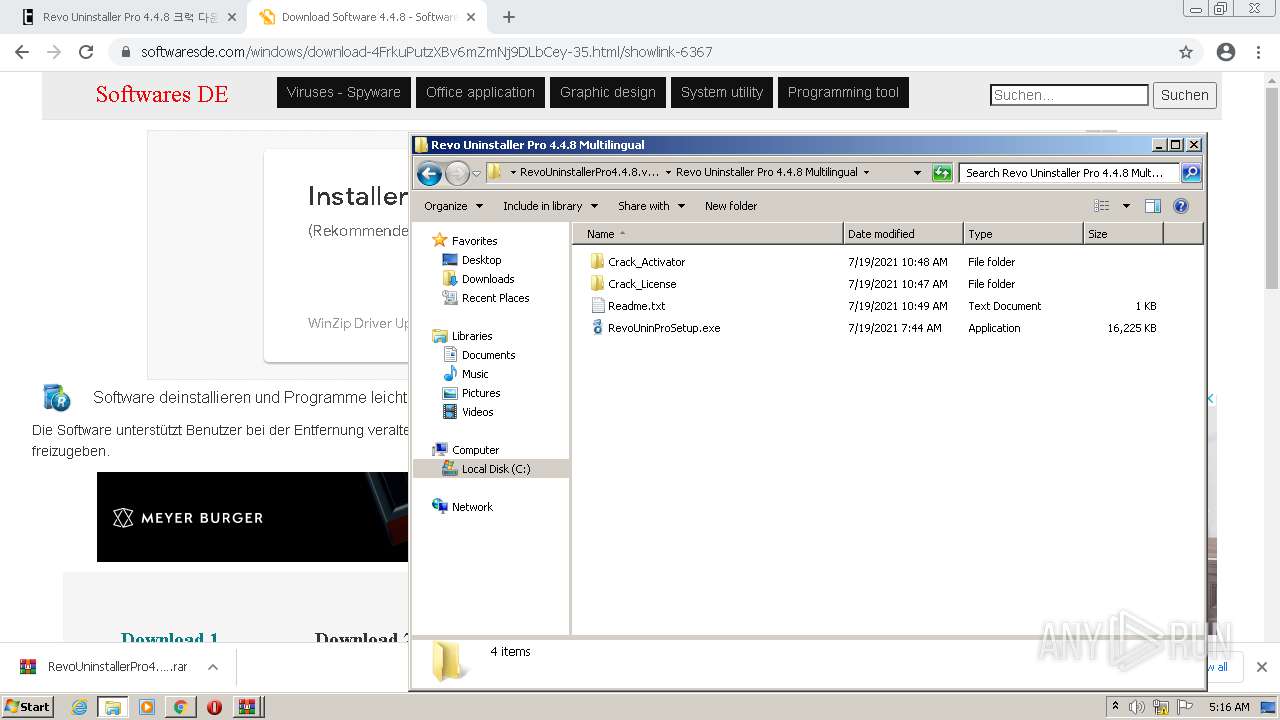Select the Crack_Activator folder

[x=646, y=262]
